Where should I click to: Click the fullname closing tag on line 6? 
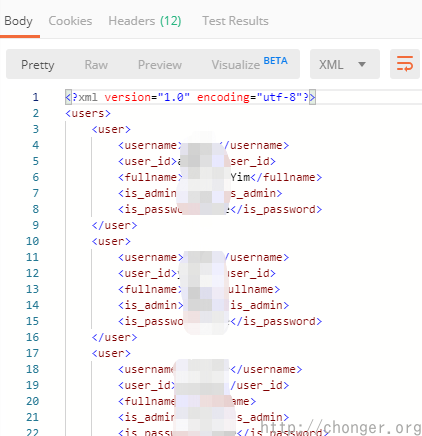(x=286, y=177)
